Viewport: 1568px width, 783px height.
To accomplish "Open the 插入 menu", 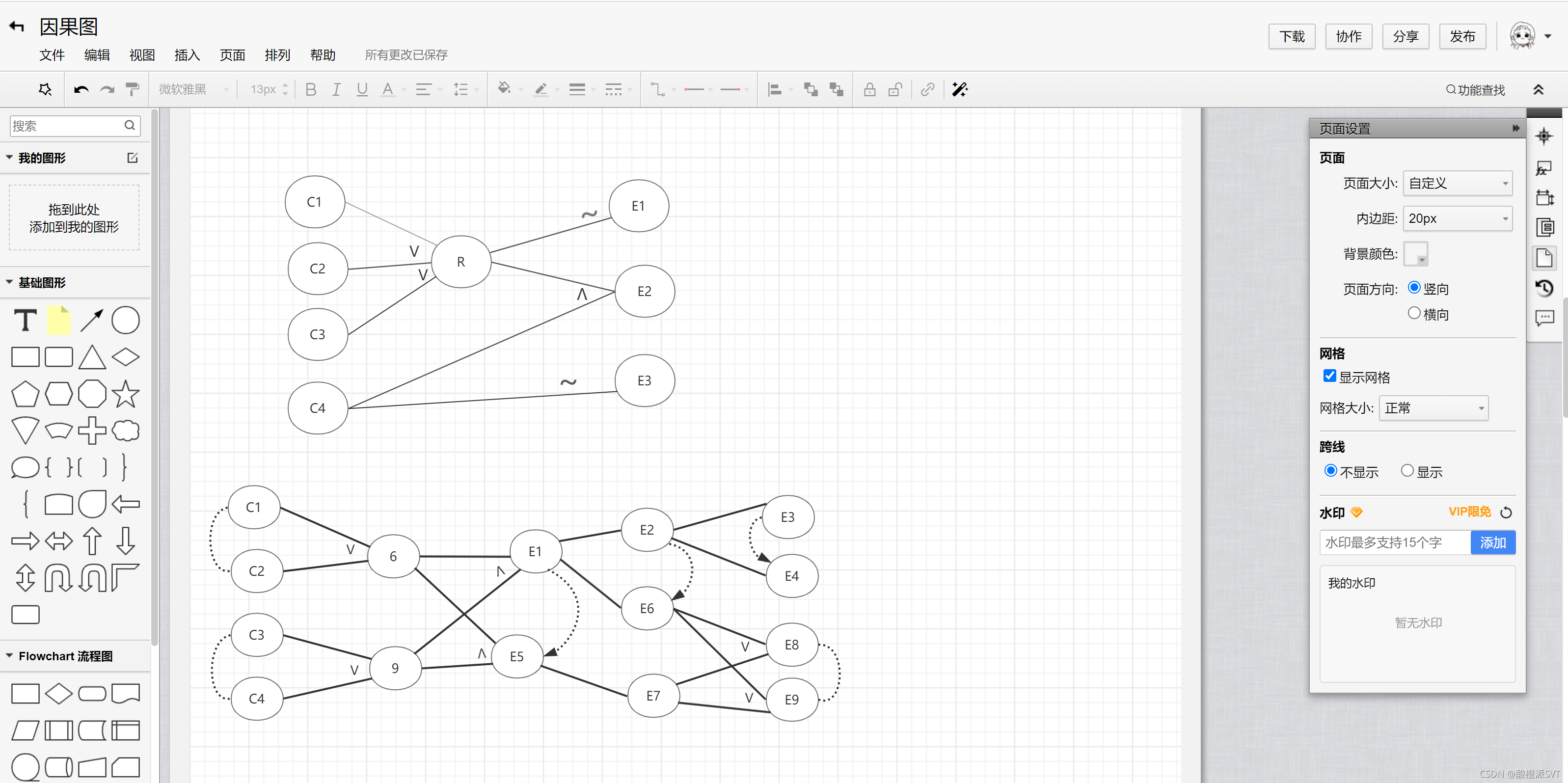I will 187,55.
